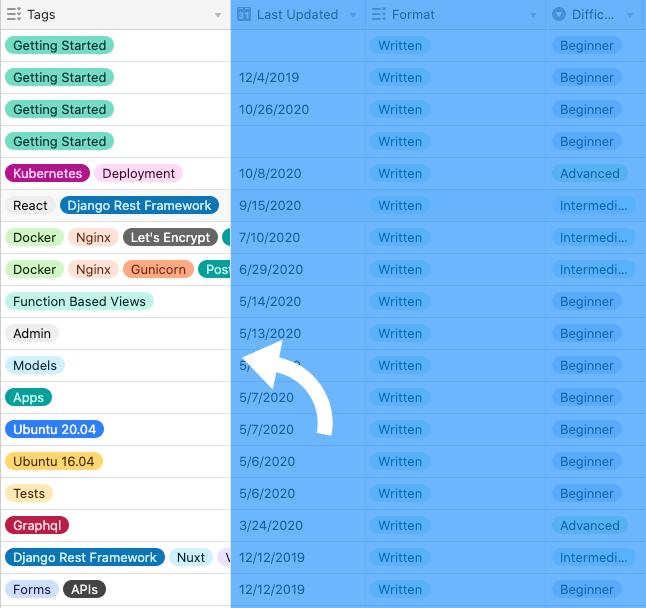Image resolution: width=646 pixels, height=608 pixels.
Task: Select the Ubuntu 20.04 tag
Action: point(54,429)
